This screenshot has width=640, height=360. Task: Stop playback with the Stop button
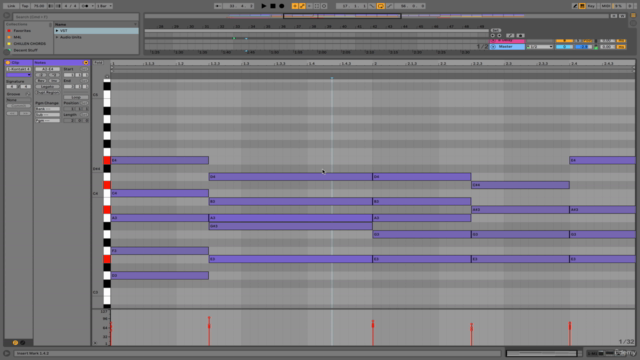[x=273, y=6]
